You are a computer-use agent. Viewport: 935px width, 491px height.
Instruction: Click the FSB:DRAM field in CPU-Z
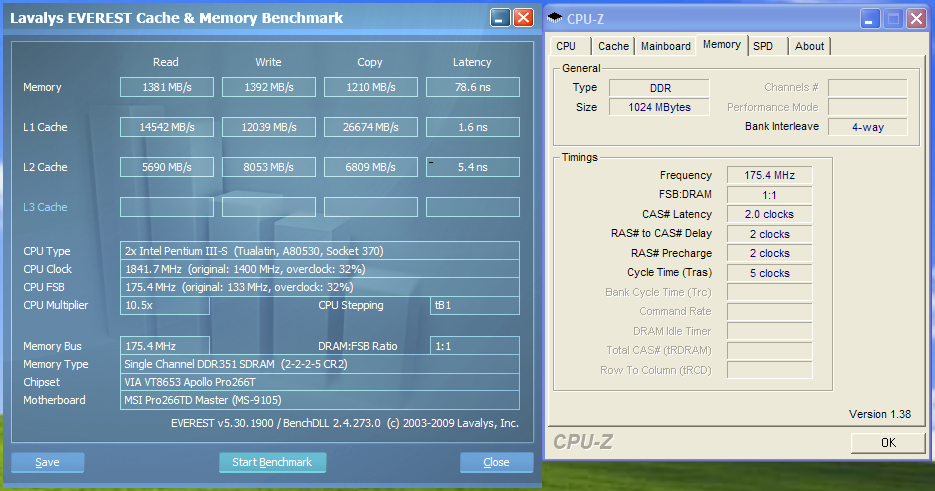(x=769, y=195)
